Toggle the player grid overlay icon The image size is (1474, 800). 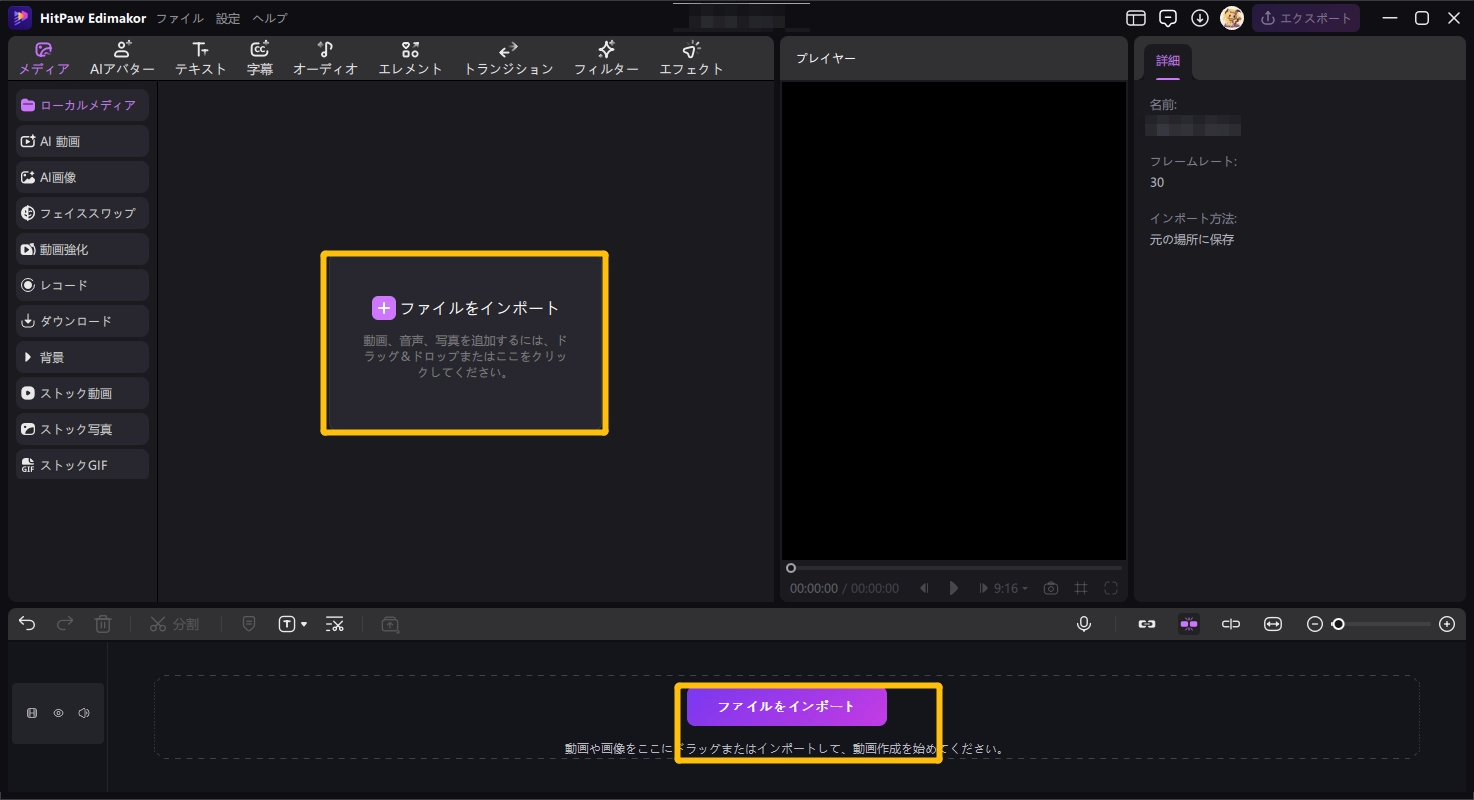[1081, 588]
